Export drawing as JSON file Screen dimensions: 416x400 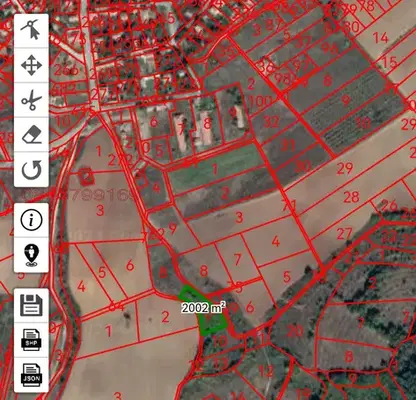[31, 375]
